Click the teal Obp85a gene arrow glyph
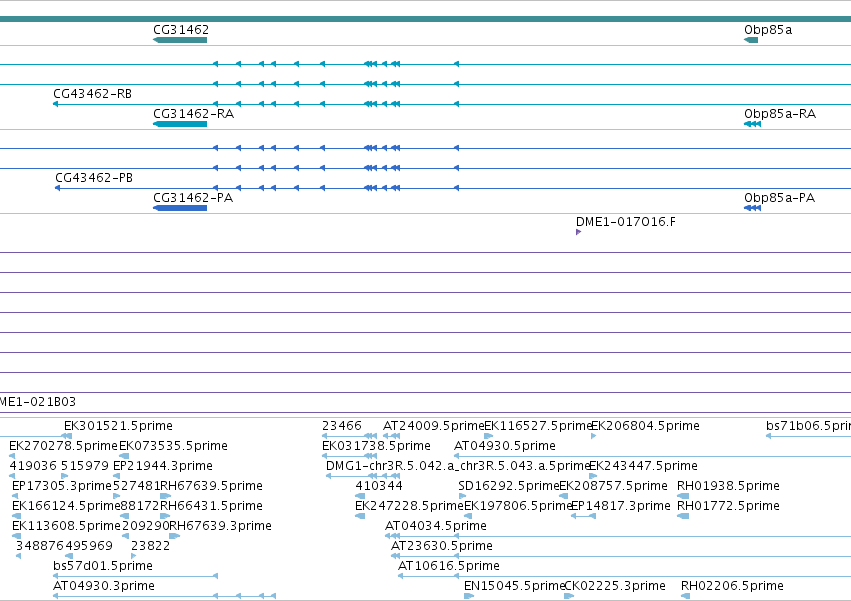The image size is (851, 601). (751, 40)
